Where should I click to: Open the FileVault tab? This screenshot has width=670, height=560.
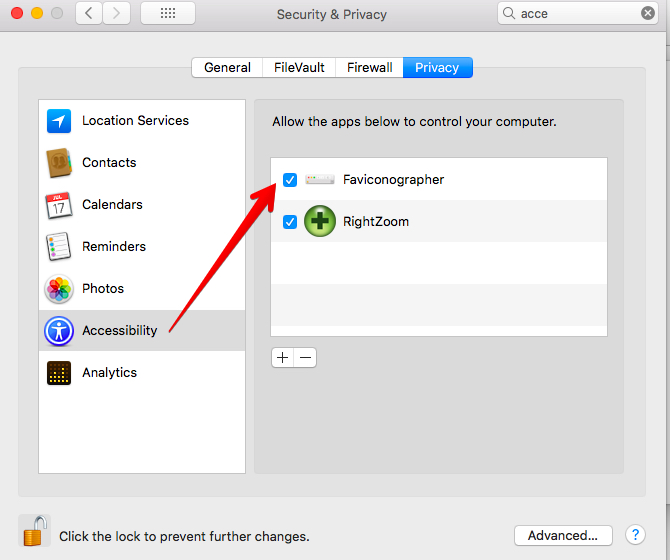coord(299,68)
